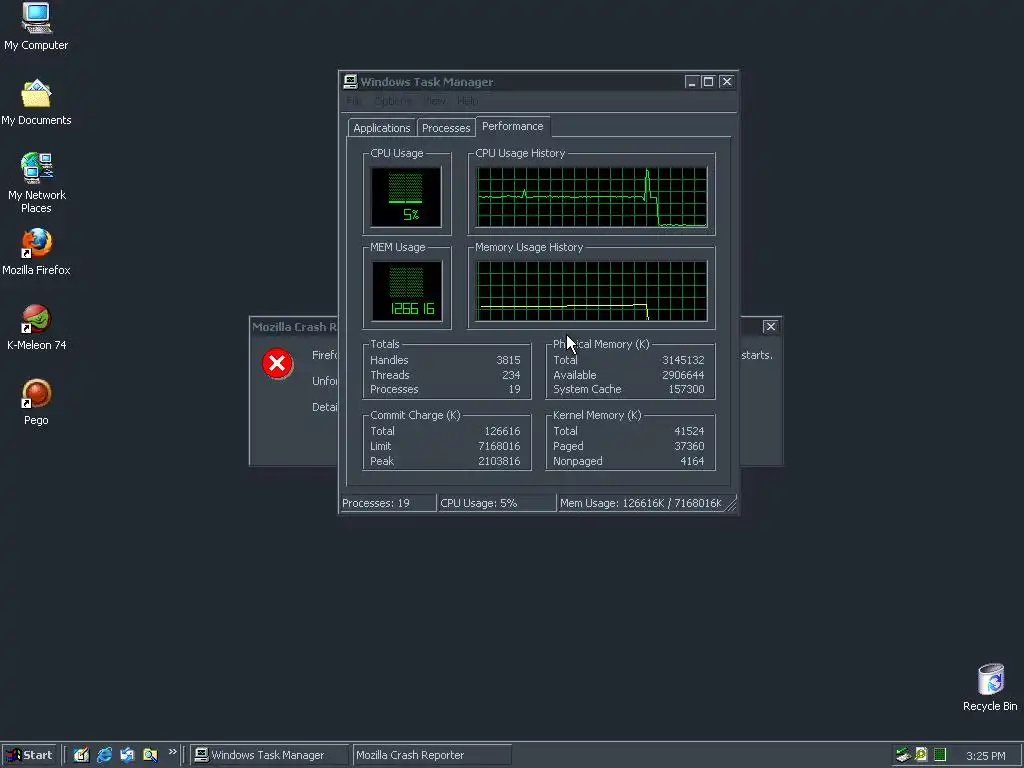This screenshot has height=768, width=1024.
Task: Select the My Network Places desktop icon
Action: click(x=36, y=183)
